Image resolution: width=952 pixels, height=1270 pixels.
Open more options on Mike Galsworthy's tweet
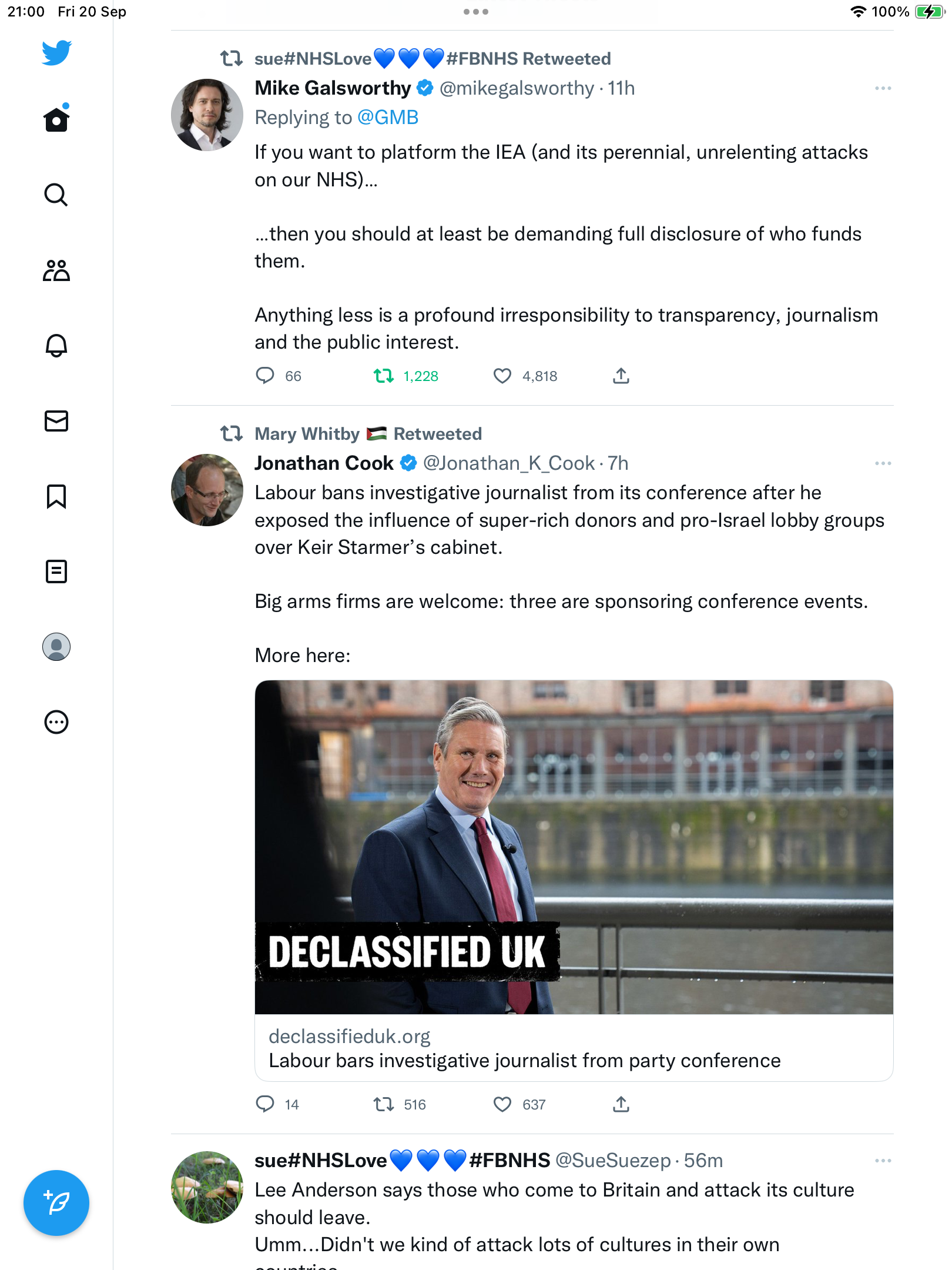pos(883,88)
